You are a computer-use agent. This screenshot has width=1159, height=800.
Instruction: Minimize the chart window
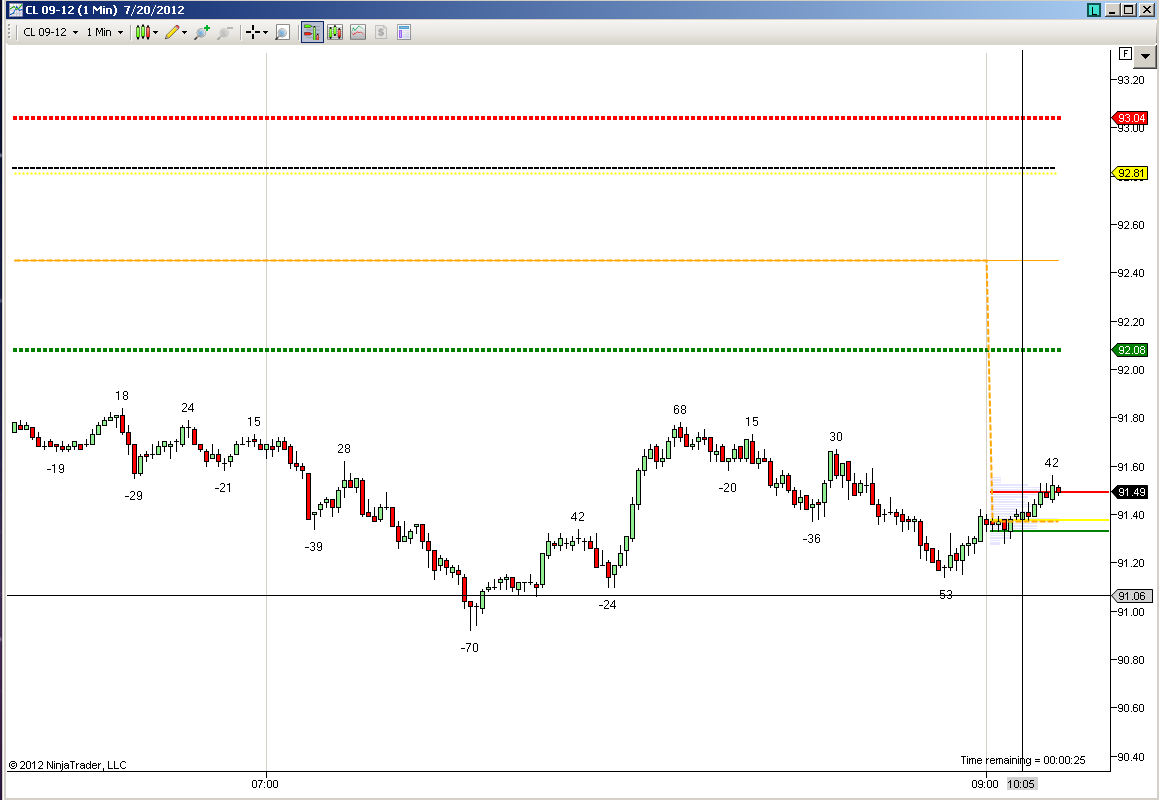(1112, 10)
